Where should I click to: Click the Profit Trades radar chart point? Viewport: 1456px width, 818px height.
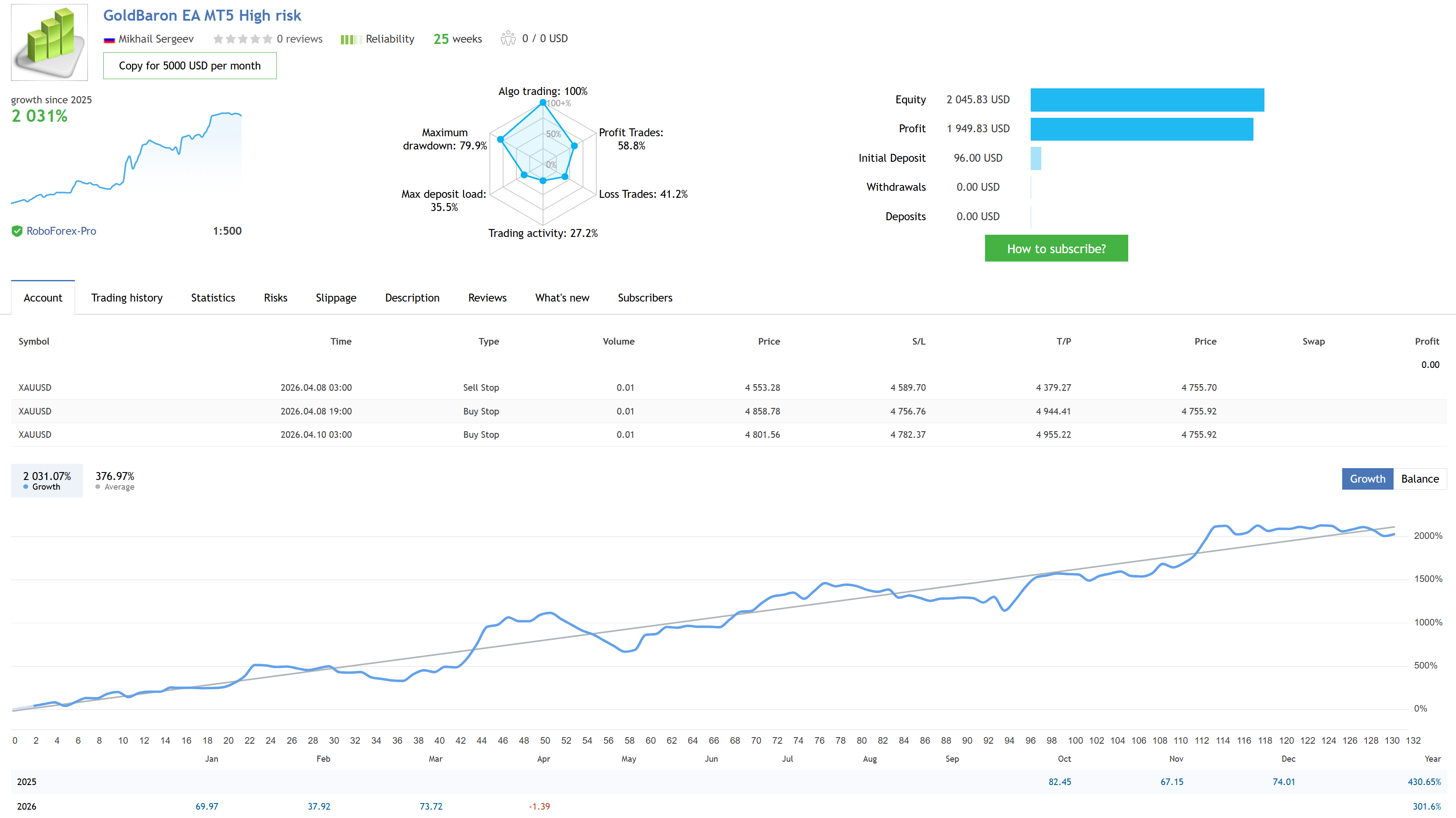[574, 146]
